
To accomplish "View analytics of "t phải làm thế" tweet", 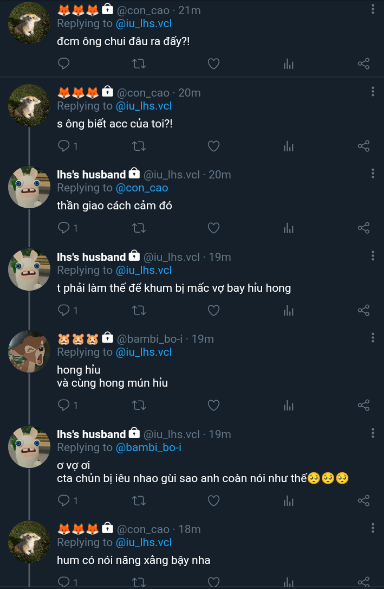I will (289, 310).
